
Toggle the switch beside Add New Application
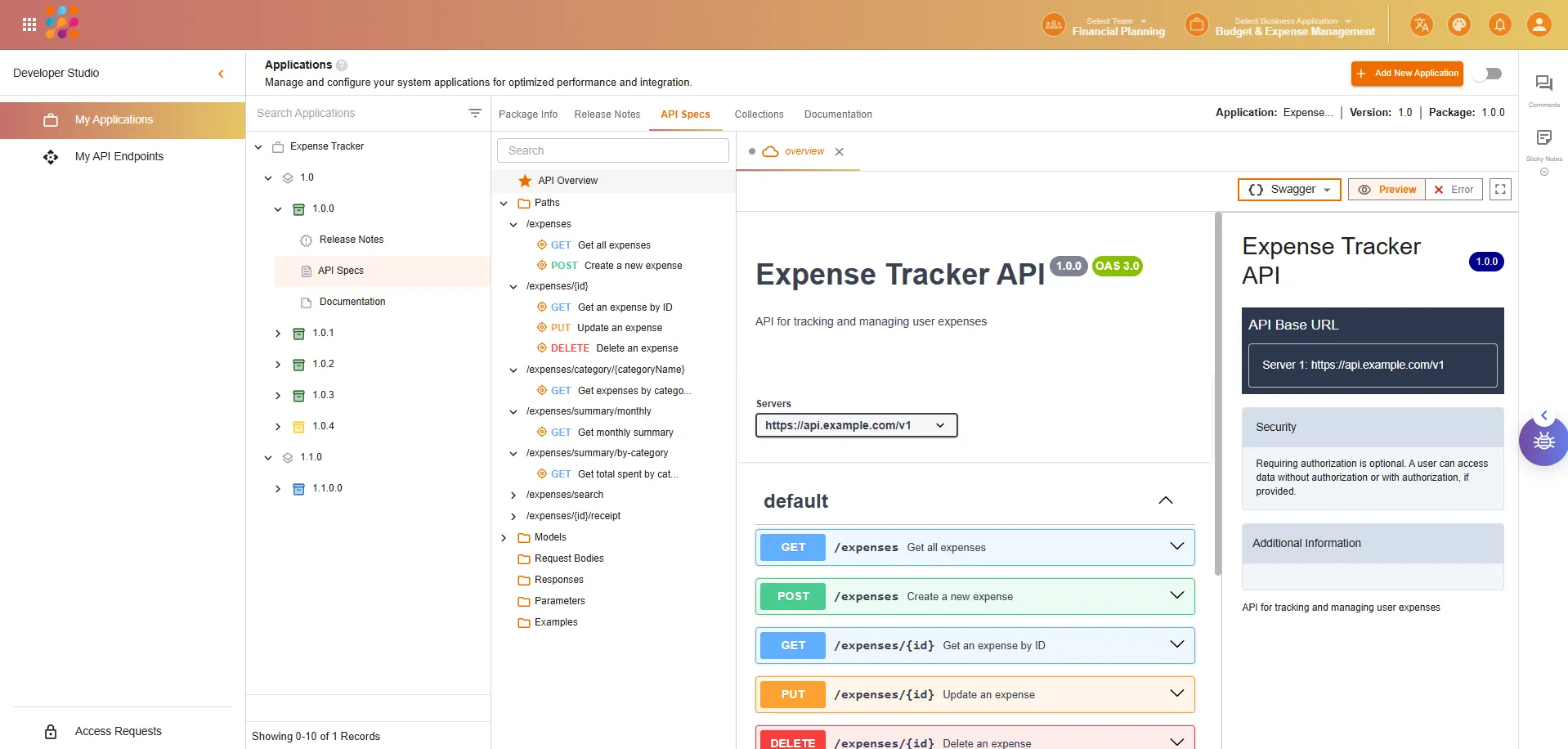tap(1488, 74)
